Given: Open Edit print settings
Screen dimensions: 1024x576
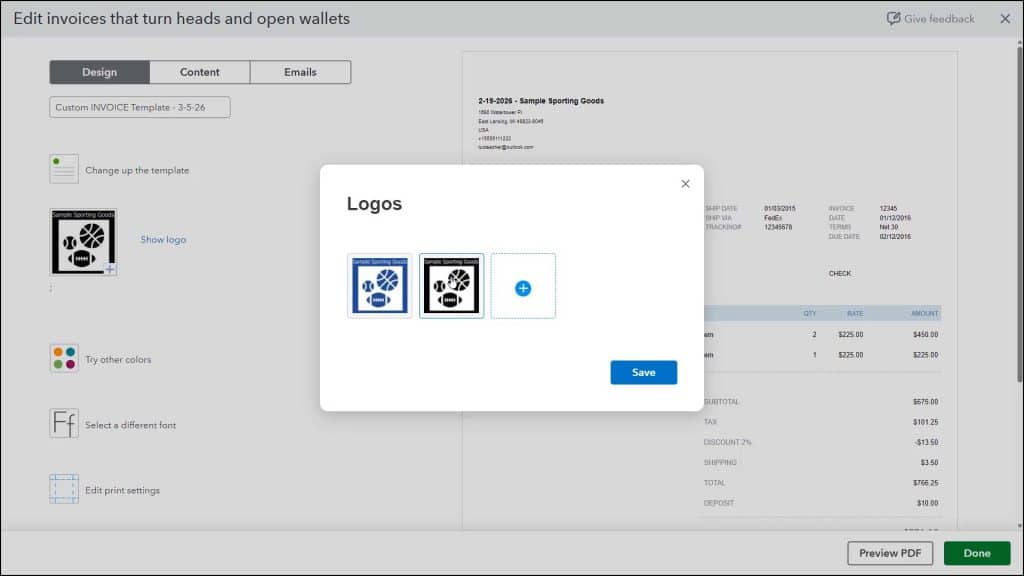Looking at the screenshot, I should click(x=63, y=489).
